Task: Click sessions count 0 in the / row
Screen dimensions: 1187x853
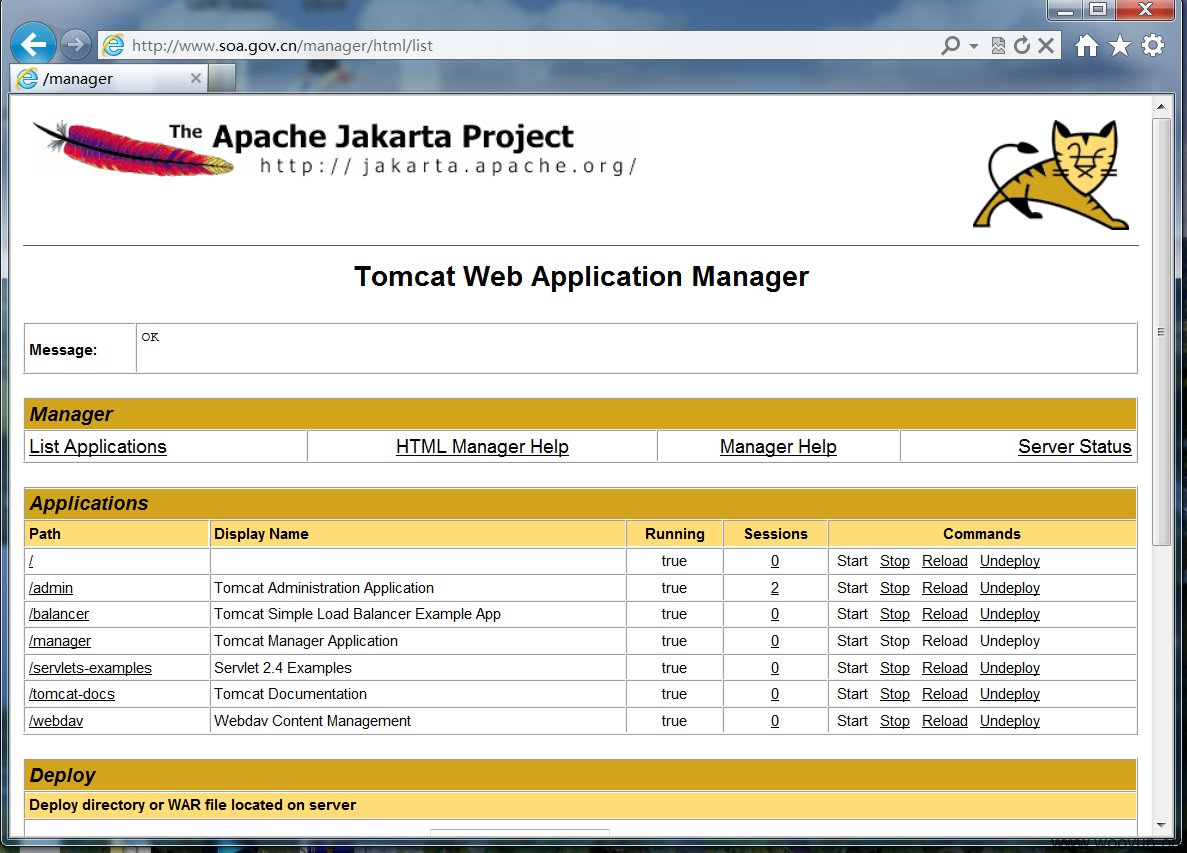Action: coord(775,561)
